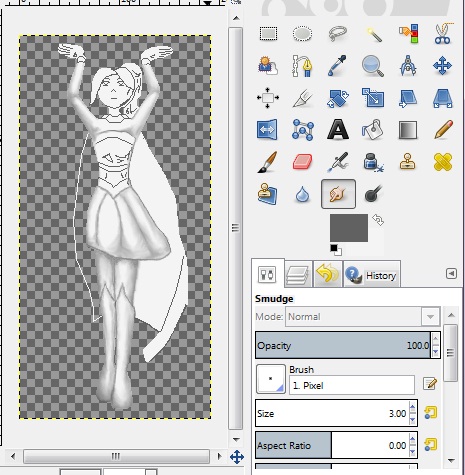Select the Text tool
This screenshot has width=465, height=475.
(338, 129)
